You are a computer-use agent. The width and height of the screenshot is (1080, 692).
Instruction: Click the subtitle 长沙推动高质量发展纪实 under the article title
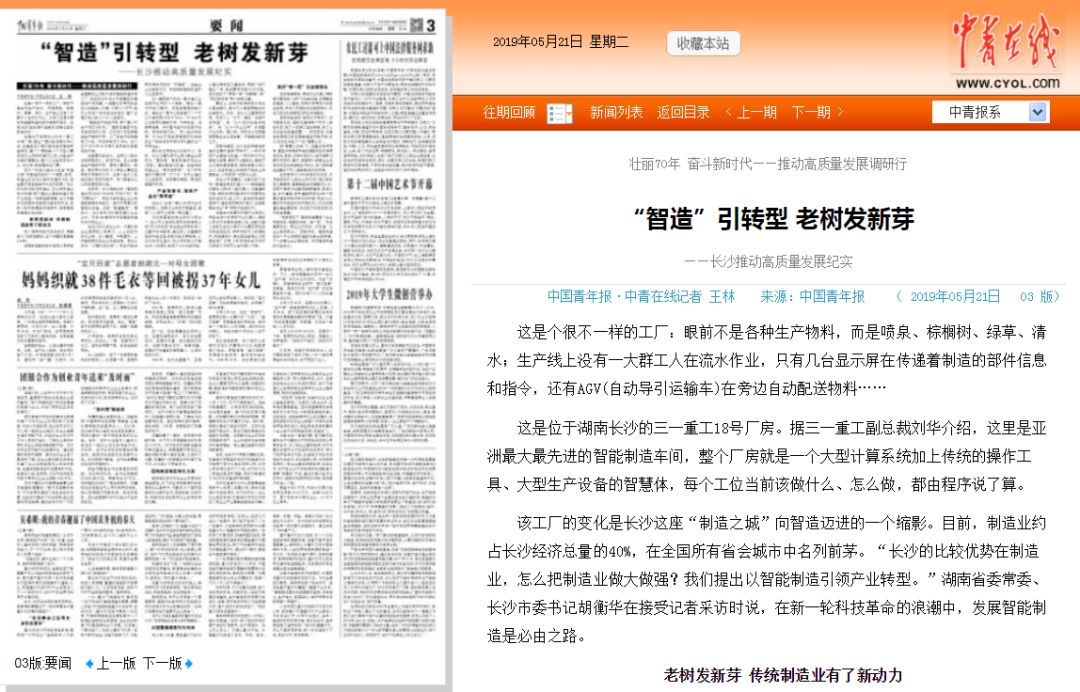click(x=769, y=262)
